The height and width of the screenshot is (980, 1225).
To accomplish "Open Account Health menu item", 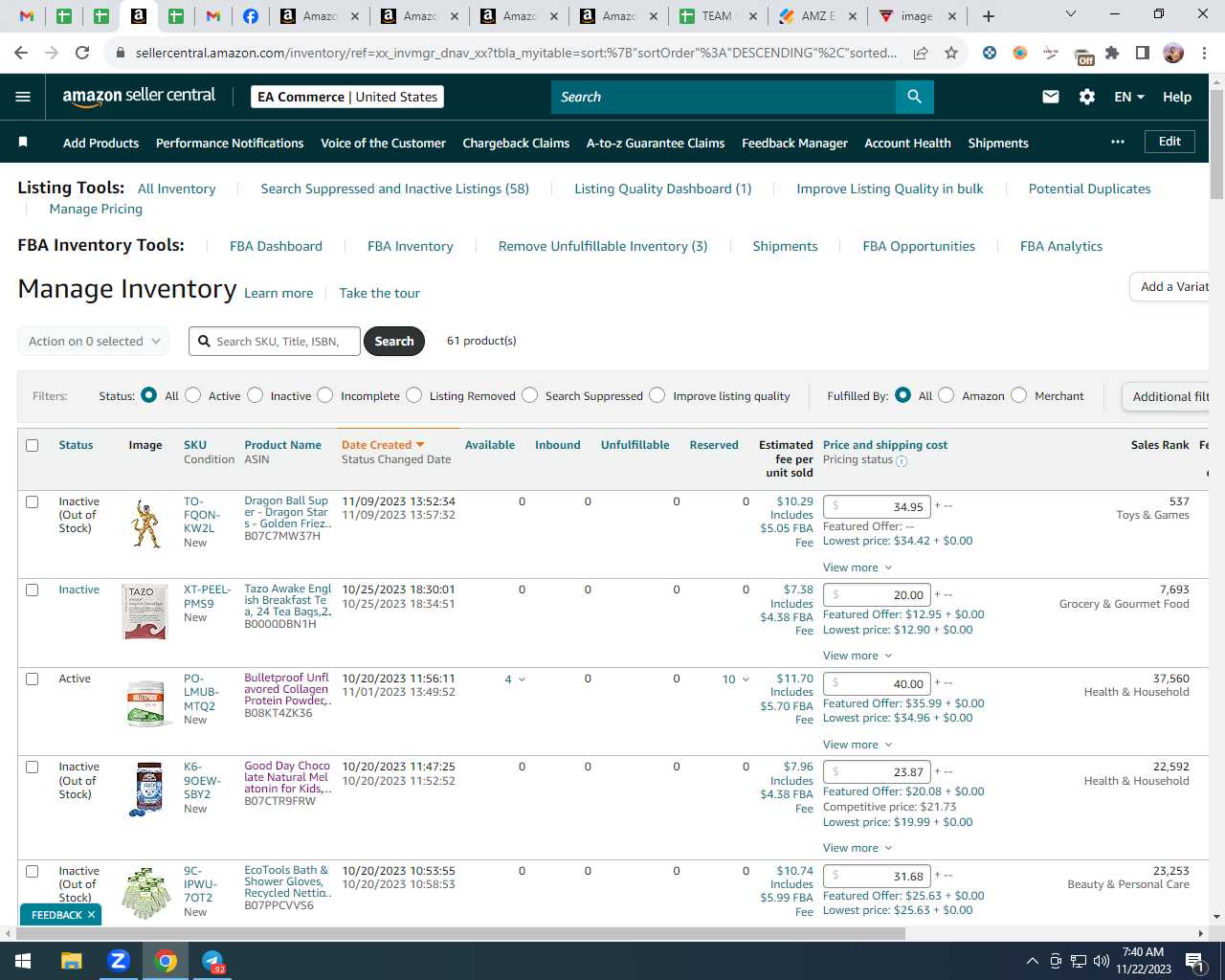I will (x=907, y=143).
